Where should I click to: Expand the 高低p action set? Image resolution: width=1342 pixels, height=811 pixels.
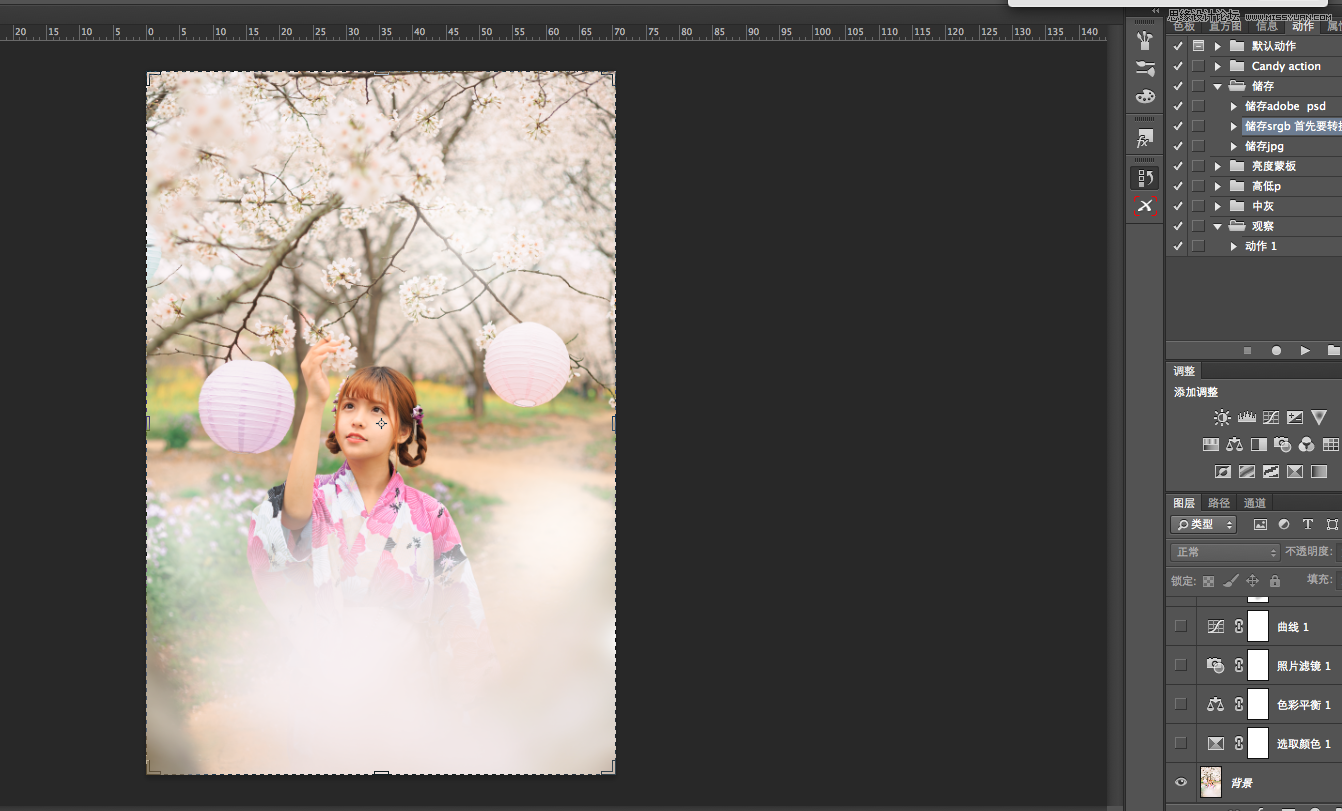(x=1218, y=186)
